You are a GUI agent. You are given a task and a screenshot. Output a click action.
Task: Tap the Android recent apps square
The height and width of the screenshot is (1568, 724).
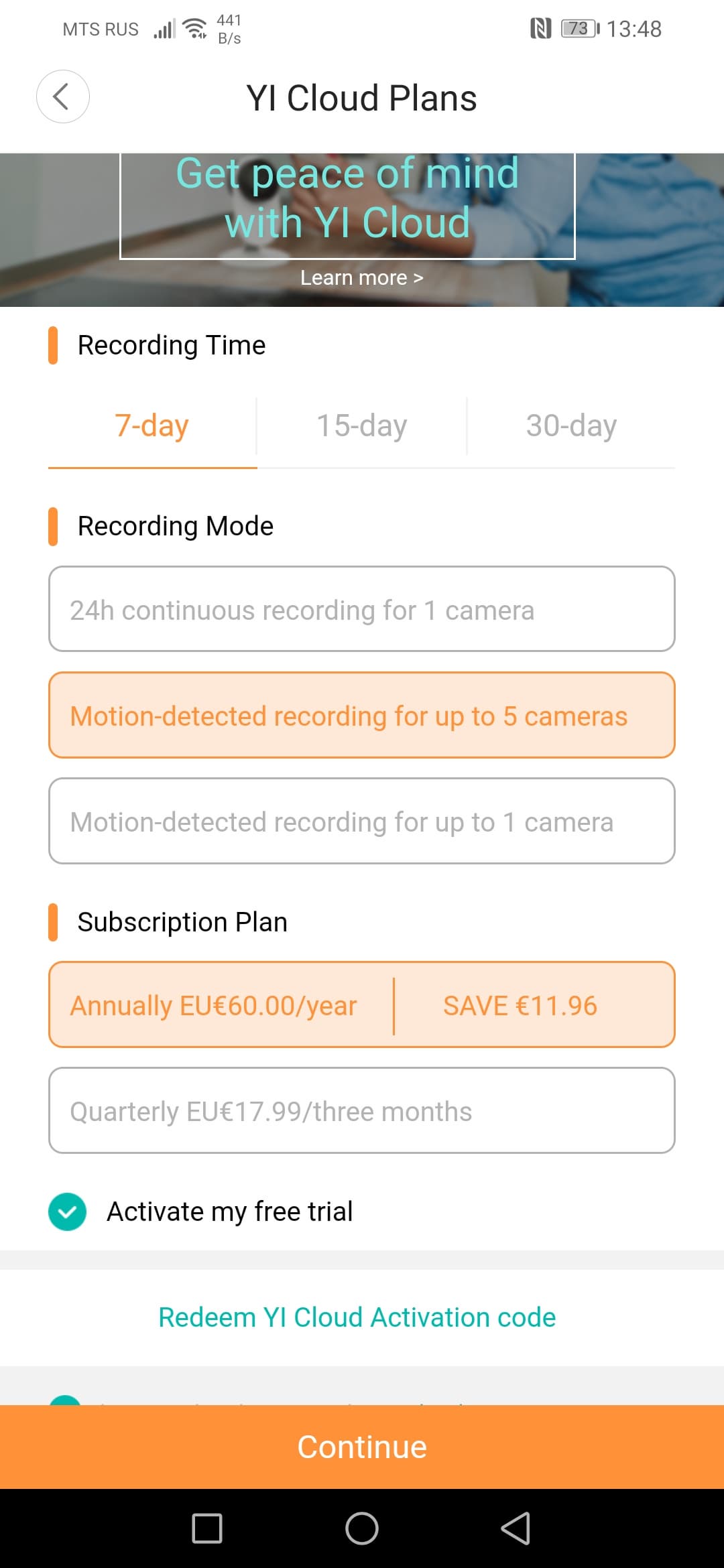(206, 1528)
